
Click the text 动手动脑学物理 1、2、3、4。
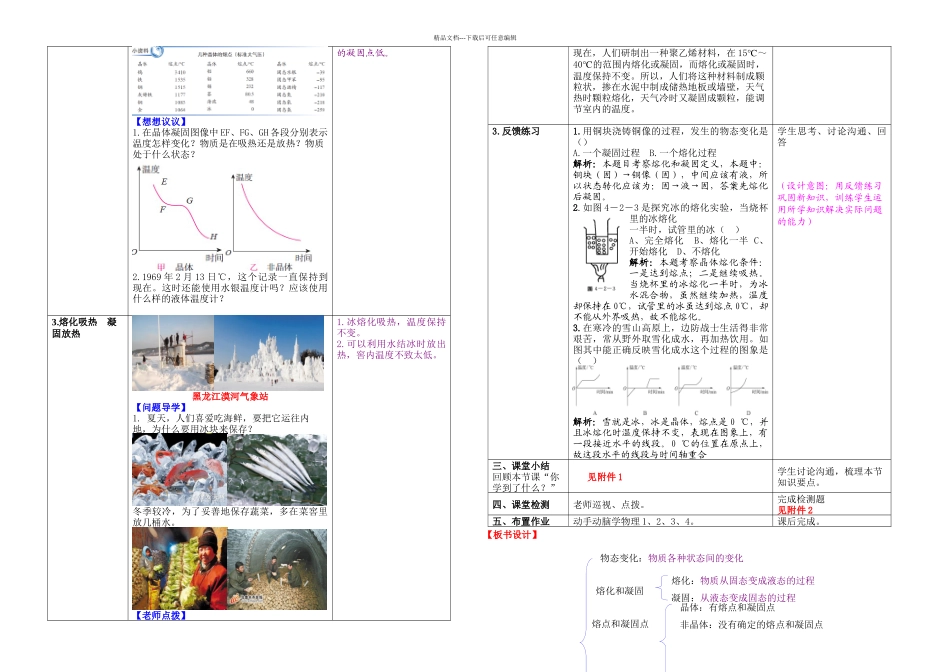tap(634, 521)
